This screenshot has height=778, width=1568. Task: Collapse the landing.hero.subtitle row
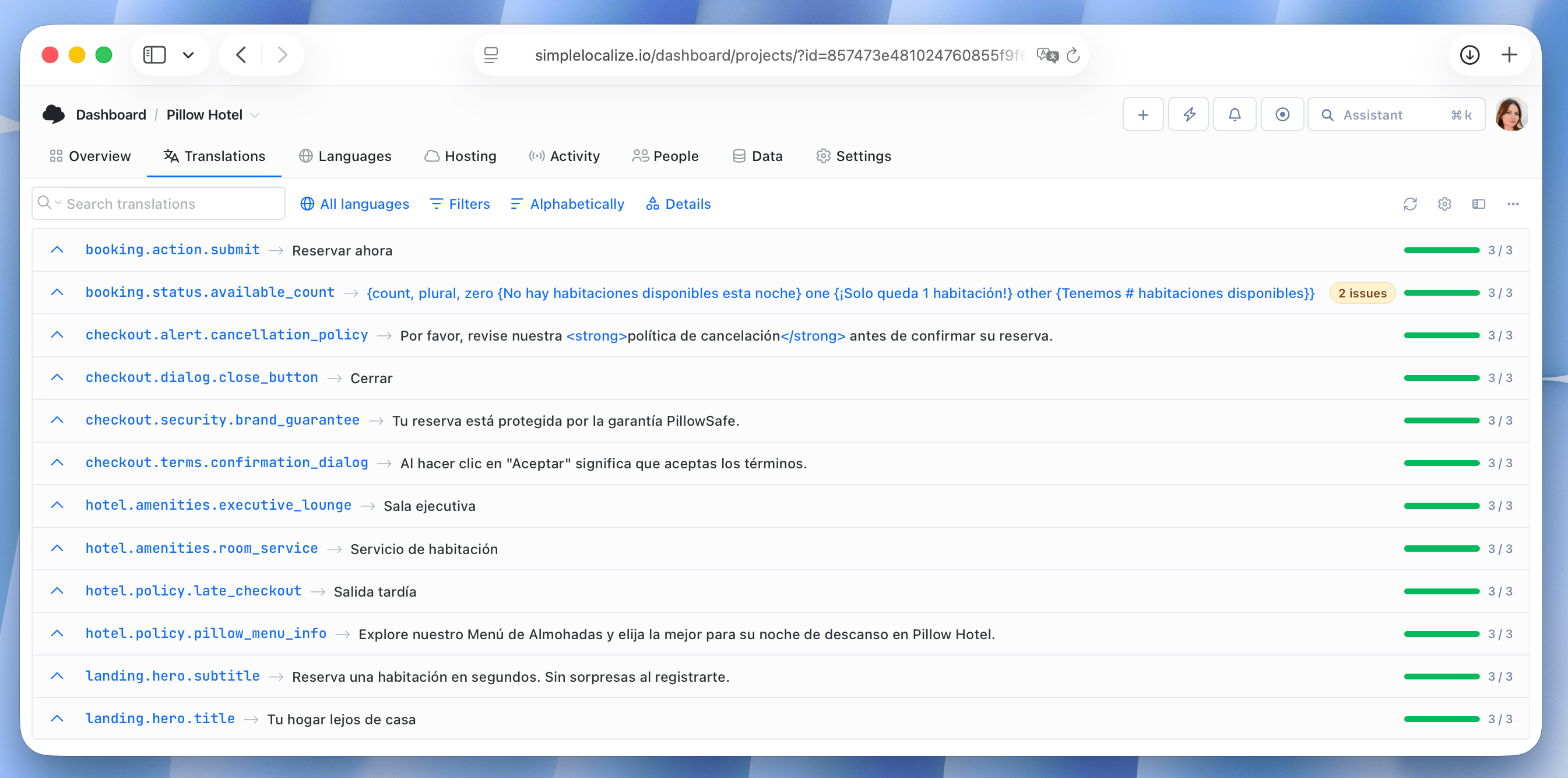[x=57, y=677]
